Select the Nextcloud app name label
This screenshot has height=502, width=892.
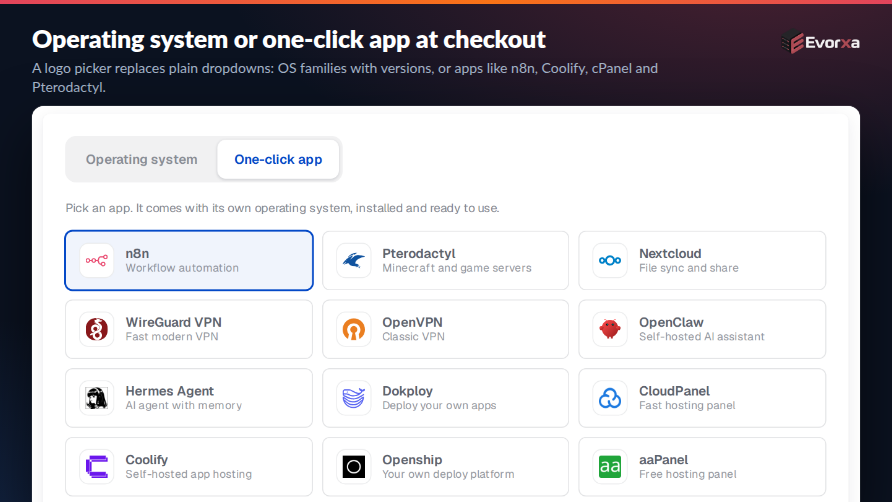[x=670, y=253]
